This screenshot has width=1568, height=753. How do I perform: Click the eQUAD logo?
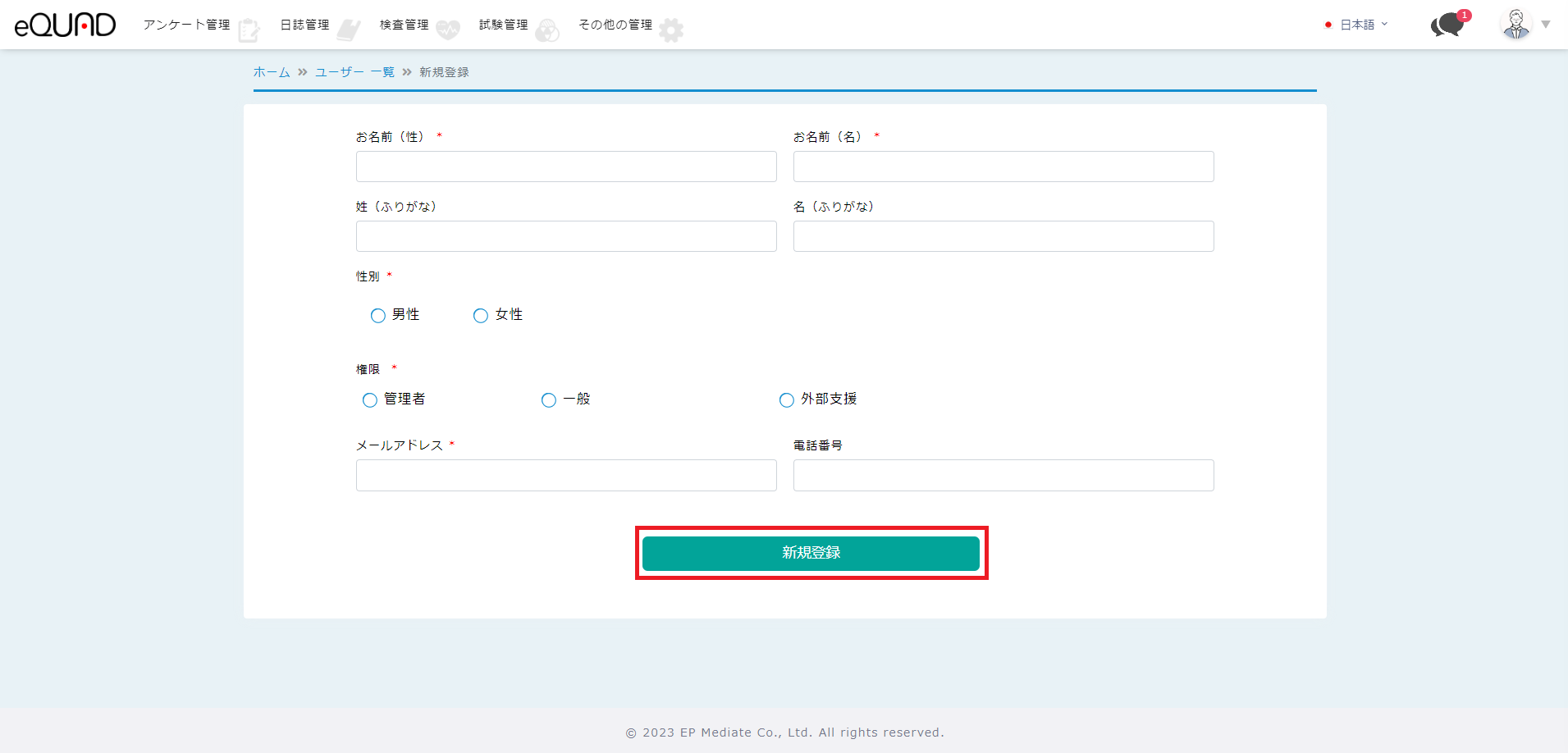66,25
